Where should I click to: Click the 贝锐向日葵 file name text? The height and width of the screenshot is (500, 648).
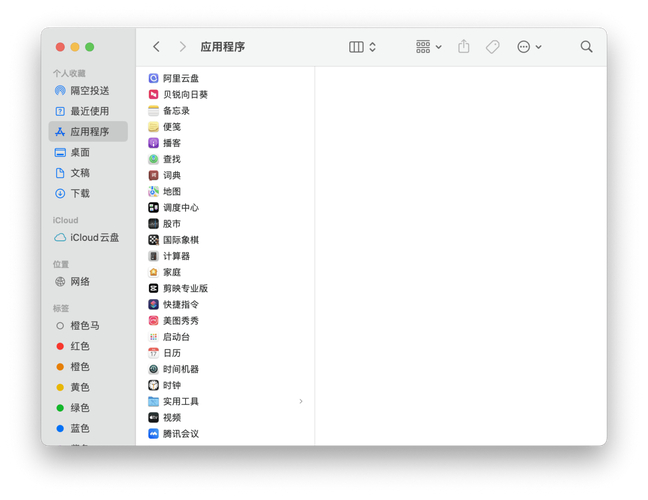186,94
